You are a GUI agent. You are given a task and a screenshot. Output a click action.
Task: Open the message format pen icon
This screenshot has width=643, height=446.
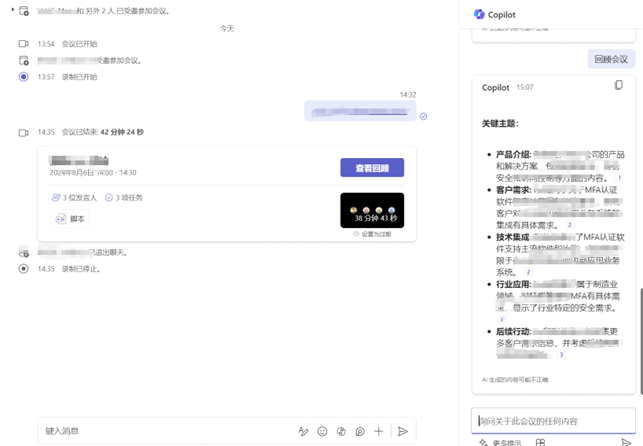click(x=303, y=431)
